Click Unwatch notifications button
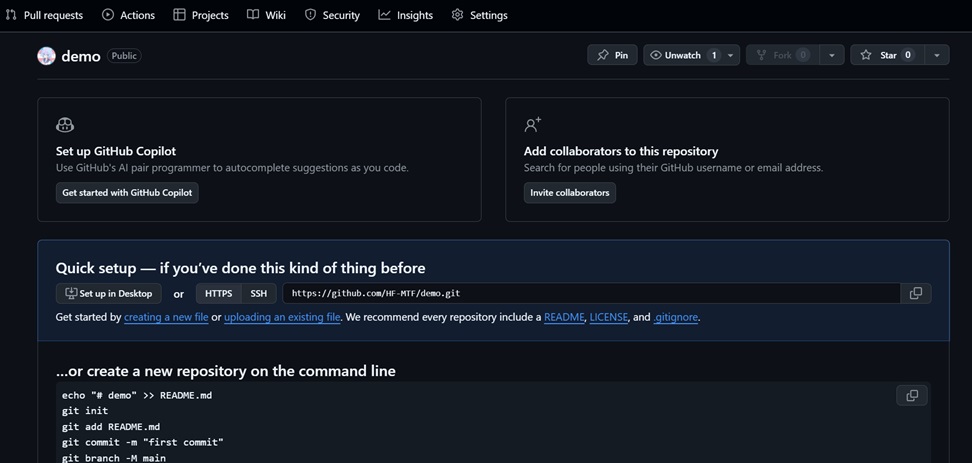972x463 pixels. [682, 55]
